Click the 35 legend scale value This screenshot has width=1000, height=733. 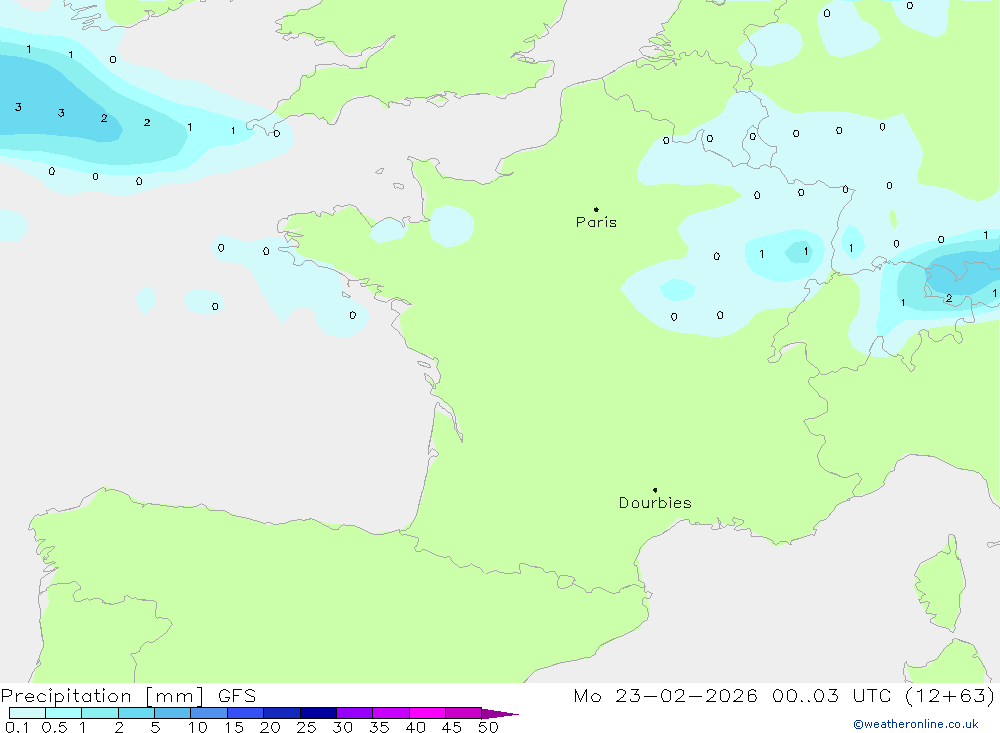pos(379,727)
